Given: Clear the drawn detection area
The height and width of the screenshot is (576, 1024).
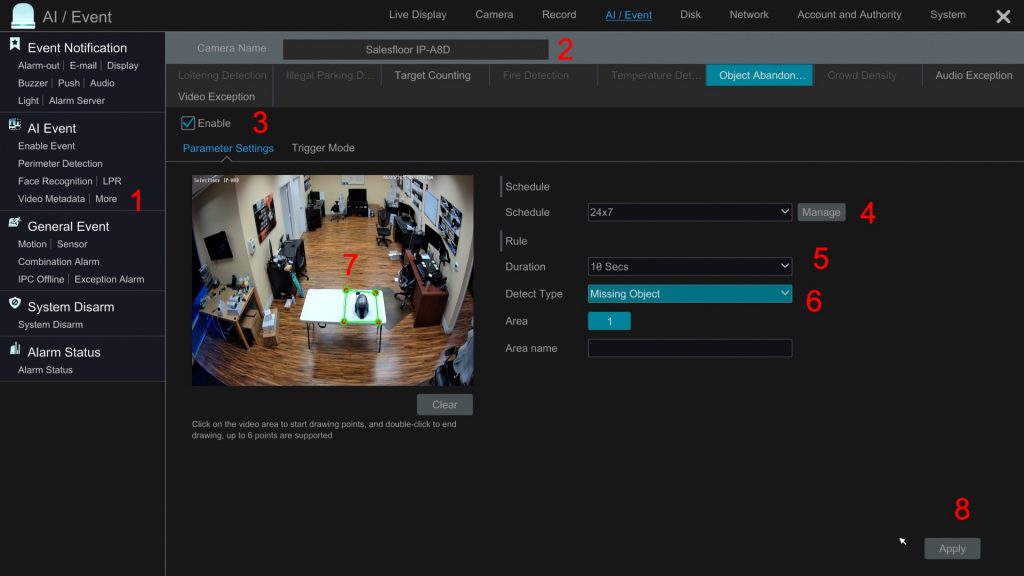Looking at the screenshot, I should pos(444,405).
